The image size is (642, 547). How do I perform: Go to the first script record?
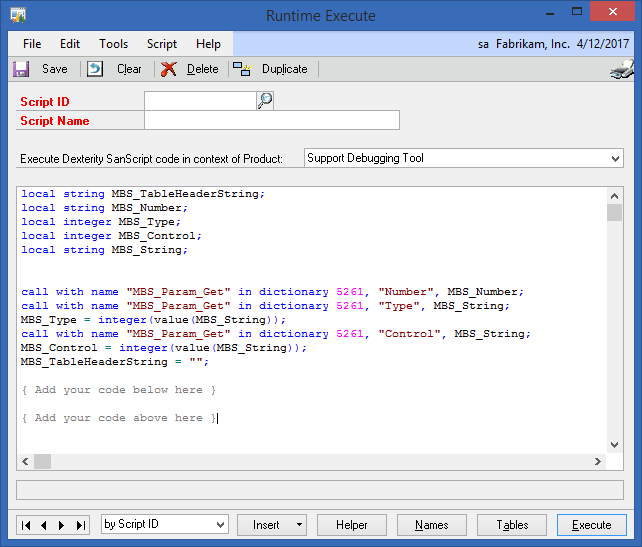click(x=26, y=525)
